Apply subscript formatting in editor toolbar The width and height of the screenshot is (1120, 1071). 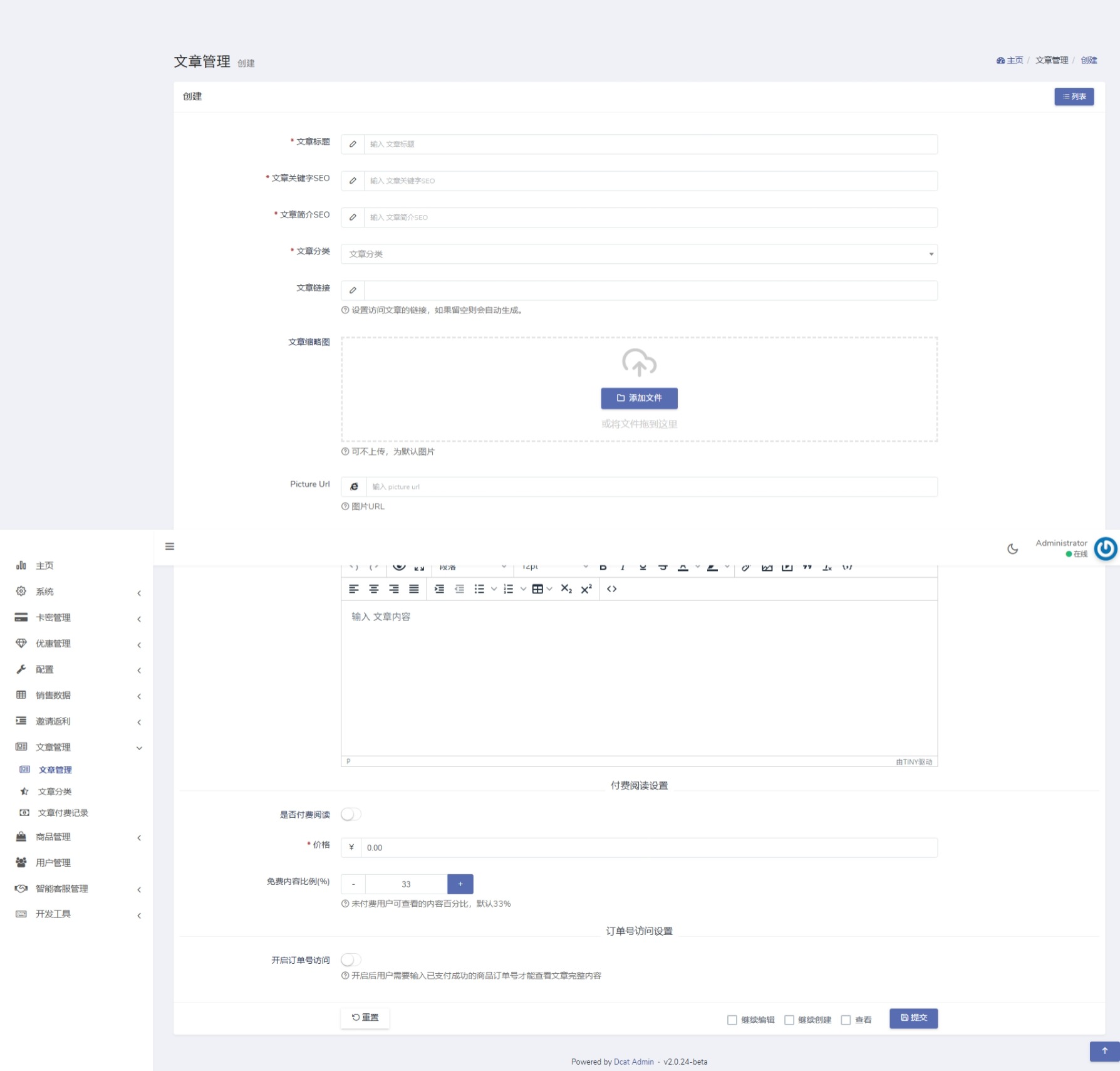pyautogui.click(x=566, y=589)
